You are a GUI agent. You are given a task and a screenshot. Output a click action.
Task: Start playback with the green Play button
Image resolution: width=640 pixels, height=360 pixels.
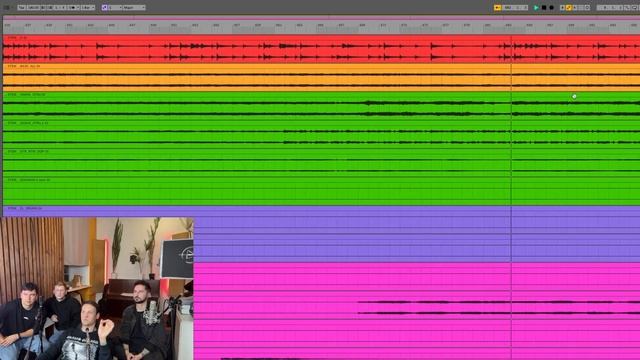(x=536, y=7)
